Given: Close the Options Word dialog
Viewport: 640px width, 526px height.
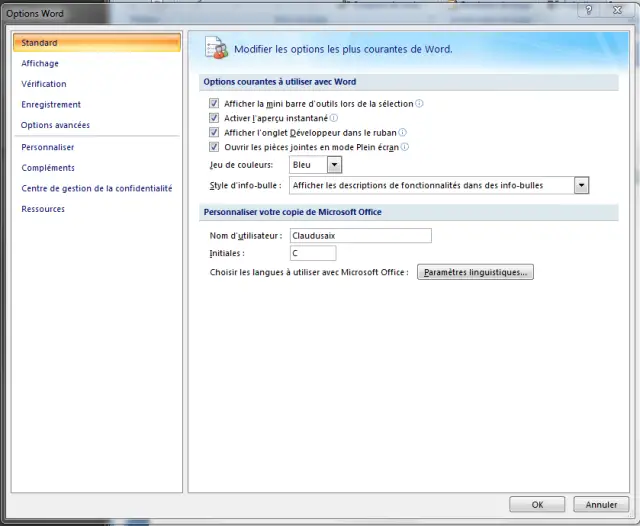Looking at the screenshot, I should [x=617, y=10].
